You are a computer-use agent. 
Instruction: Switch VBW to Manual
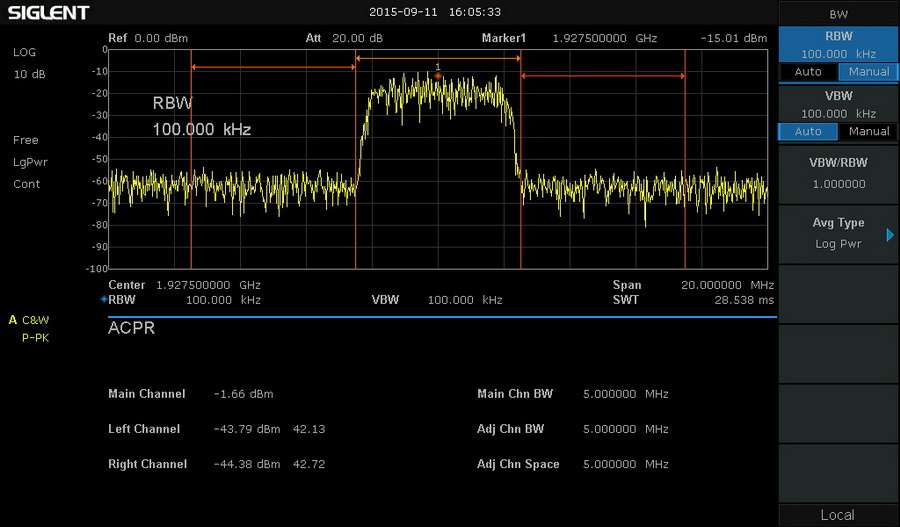pyautogui.click(x=868, y=132)
